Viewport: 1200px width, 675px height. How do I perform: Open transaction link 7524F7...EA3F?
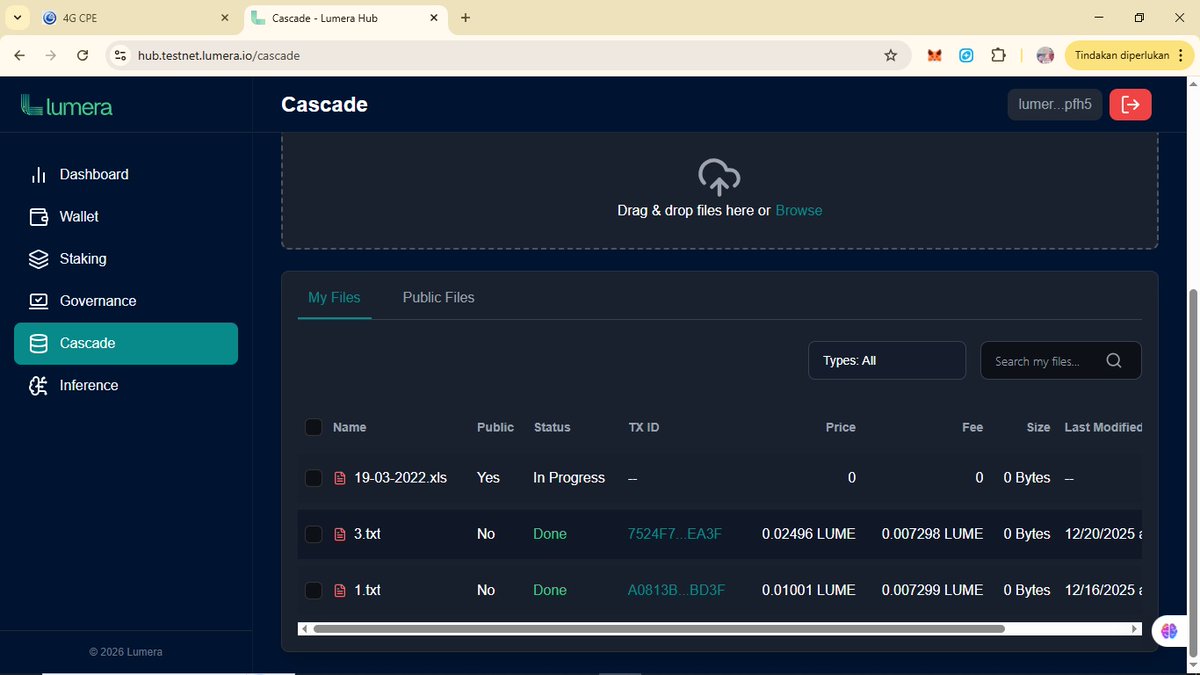pyautogui.click(x=675, y=534)
